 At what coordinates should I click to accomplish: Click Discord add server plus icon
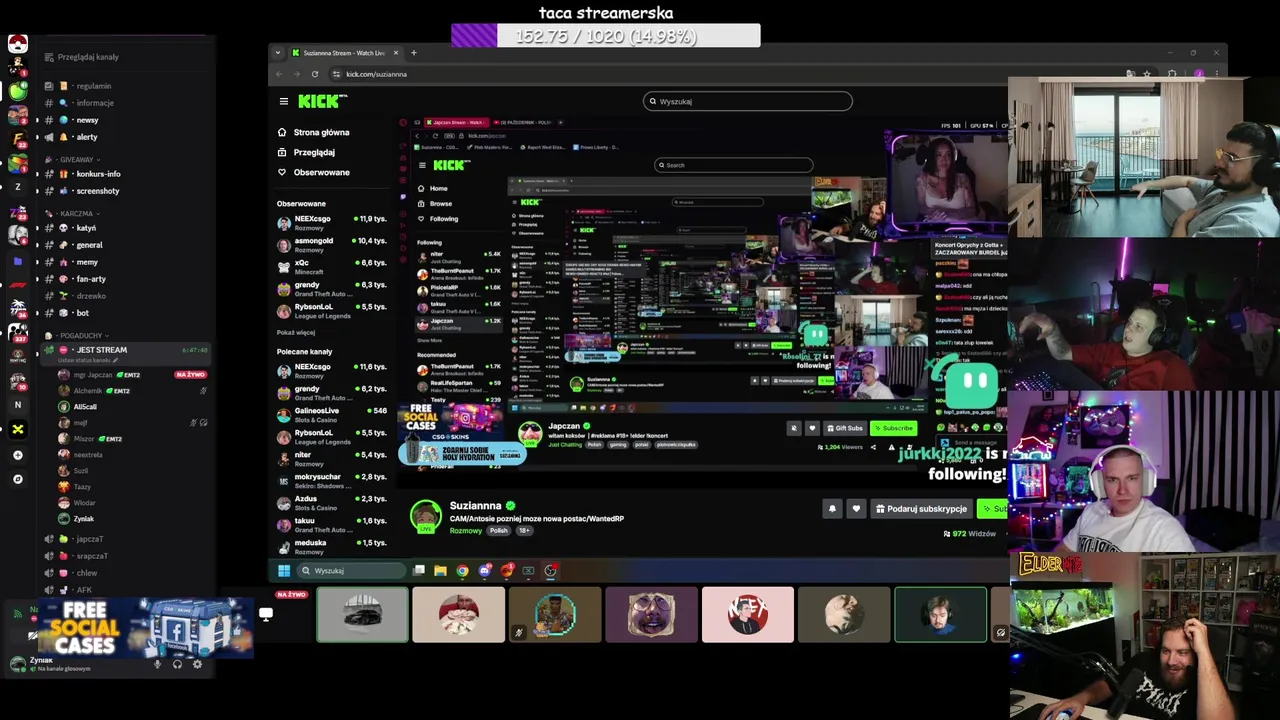(17, 455)
